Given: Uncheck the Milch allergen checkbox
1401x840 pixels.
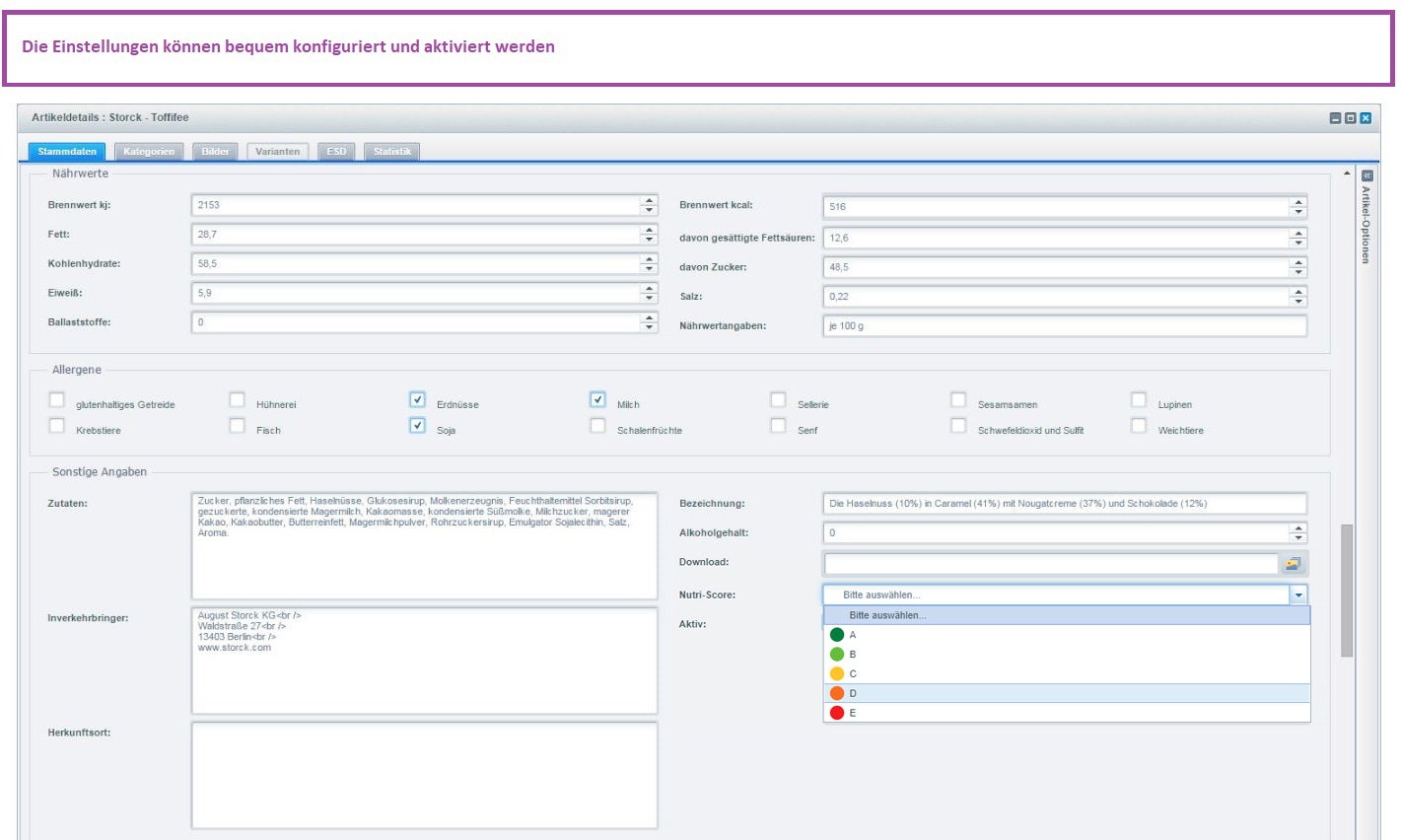Looking at the screenshot, I should point(598,400).
